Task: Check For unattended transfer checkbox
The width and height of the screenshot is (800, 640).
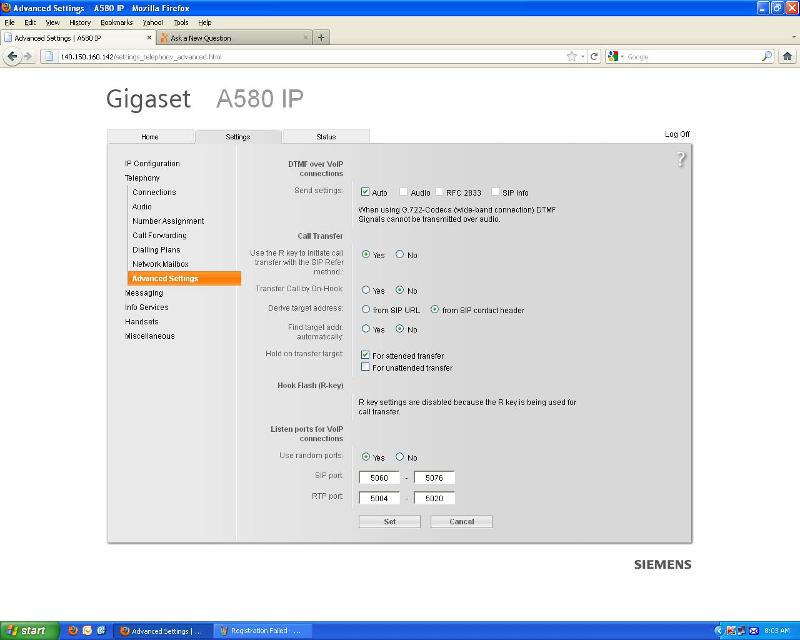Action: click(x=365, y=366)
